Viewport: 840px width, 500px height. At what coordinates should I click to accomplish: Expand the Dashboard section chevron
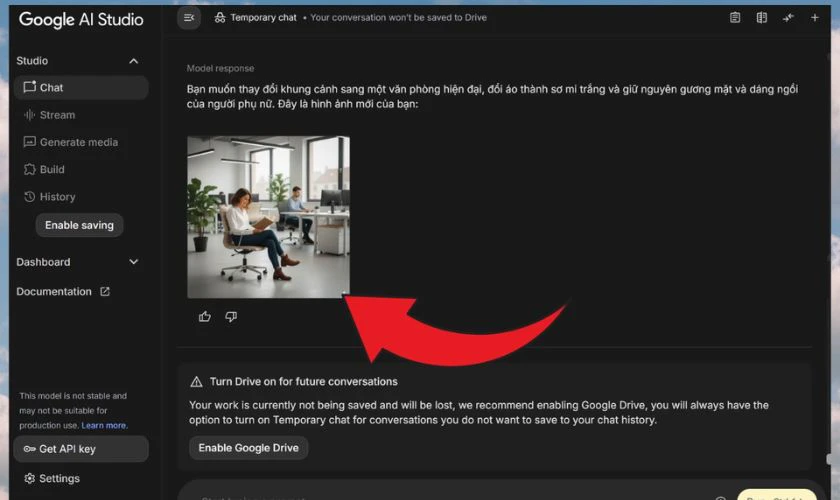133,262
